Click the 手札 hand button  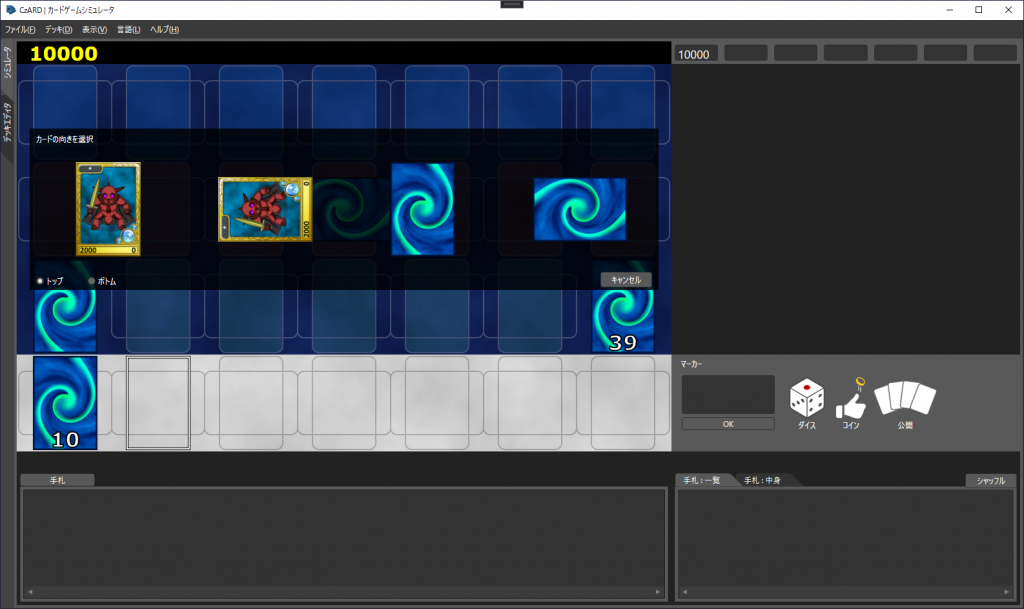coord(57,480)
